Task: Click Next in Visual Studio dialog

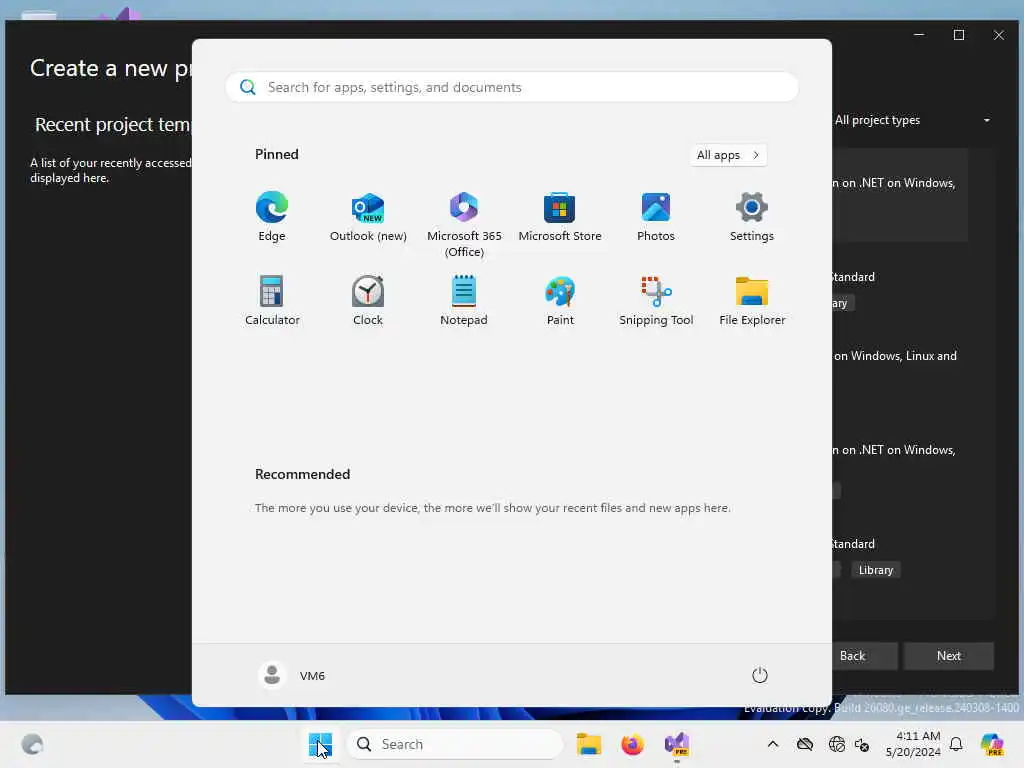Action: pyautogui.click(x=948, y=656)
